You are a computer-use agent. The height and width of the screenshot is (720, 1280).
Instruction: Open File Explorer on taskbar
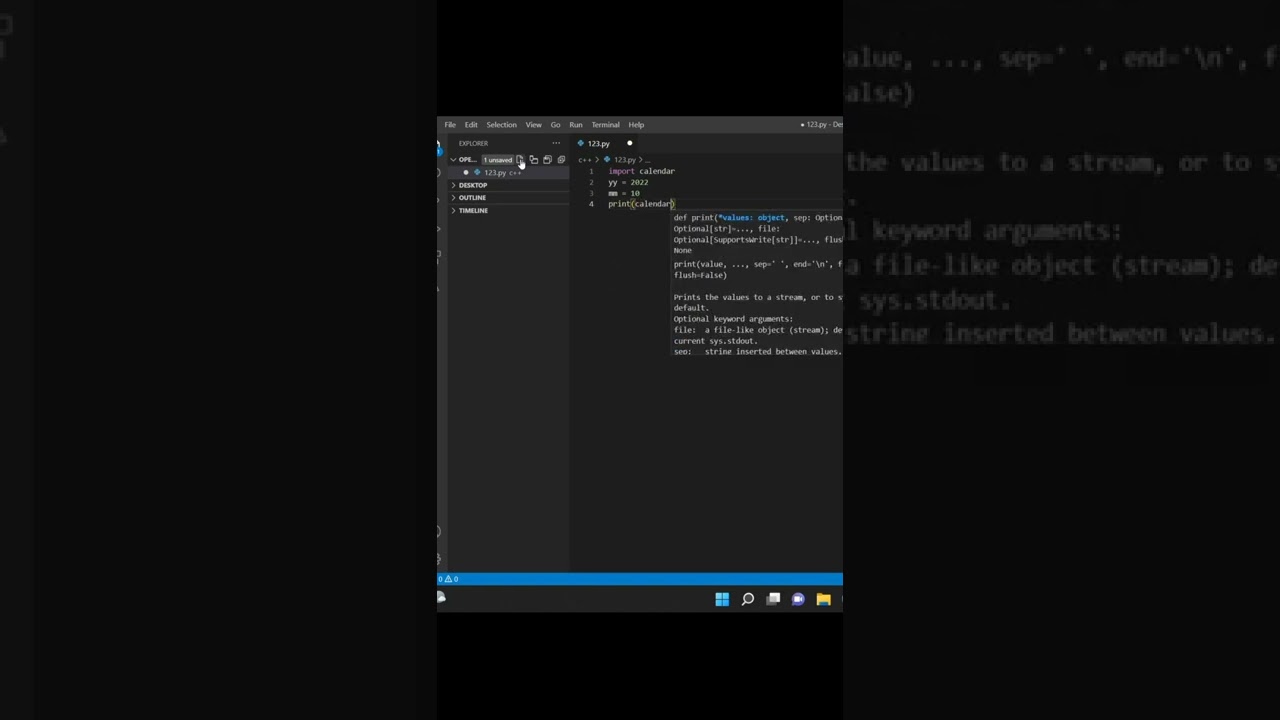(x=823, y=599)
